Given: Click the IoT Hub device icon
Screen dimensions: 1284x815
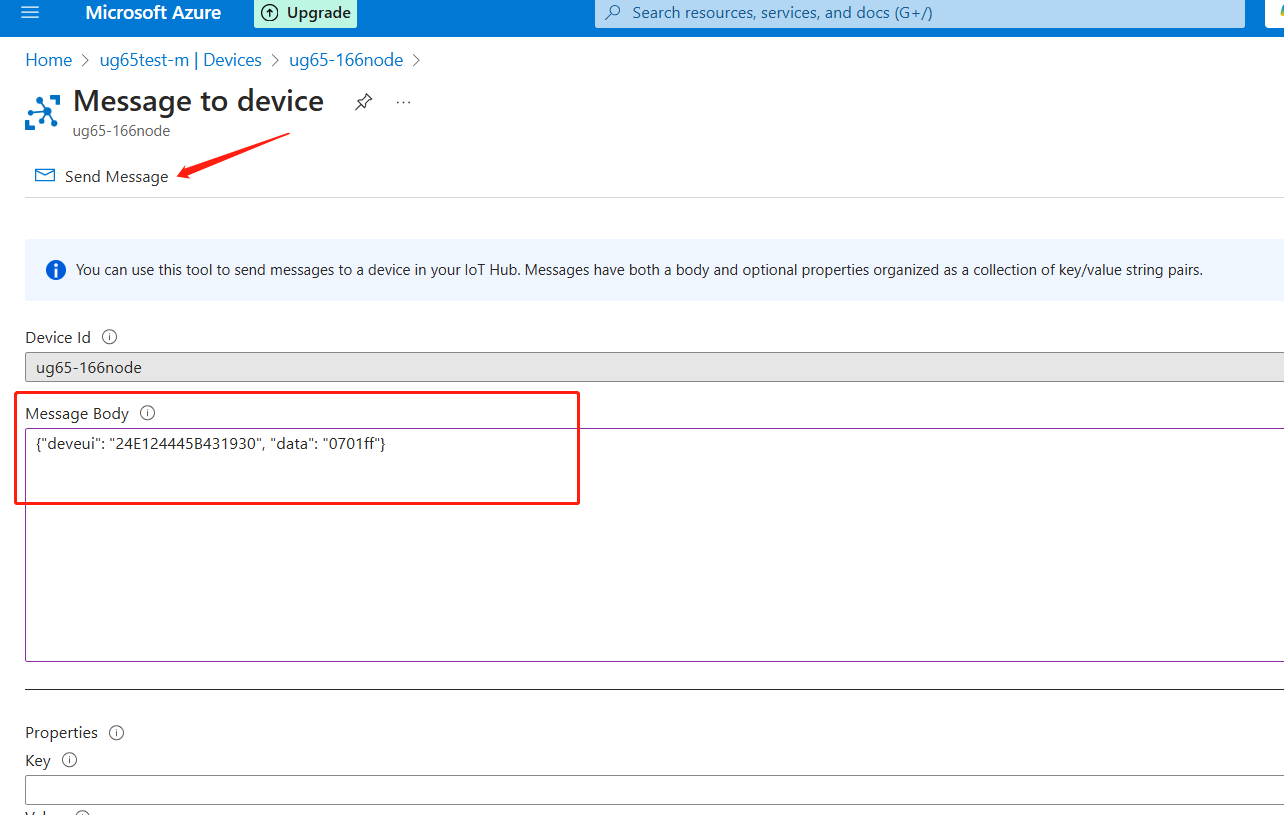Looking at the screenshot, I should tap(42, 113).
